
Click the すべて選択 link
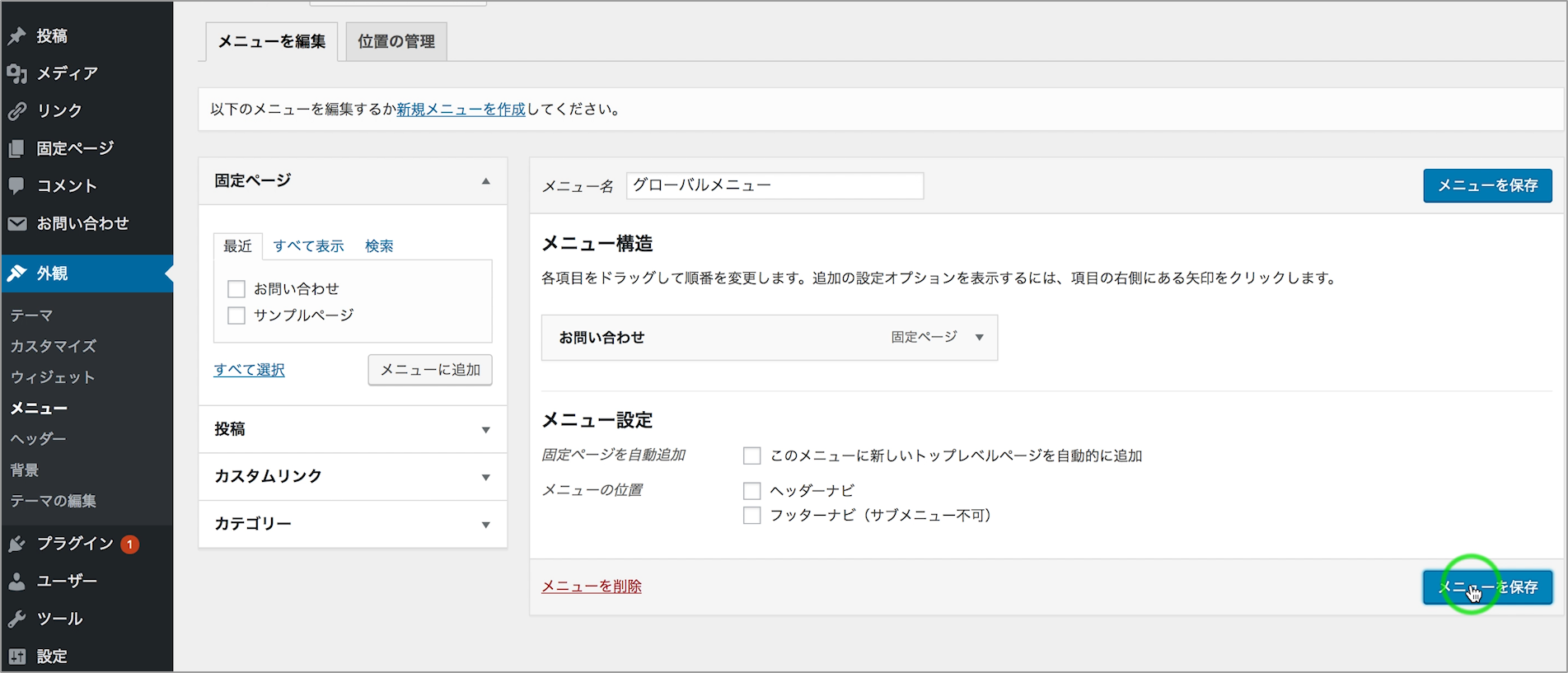point(249,370)
